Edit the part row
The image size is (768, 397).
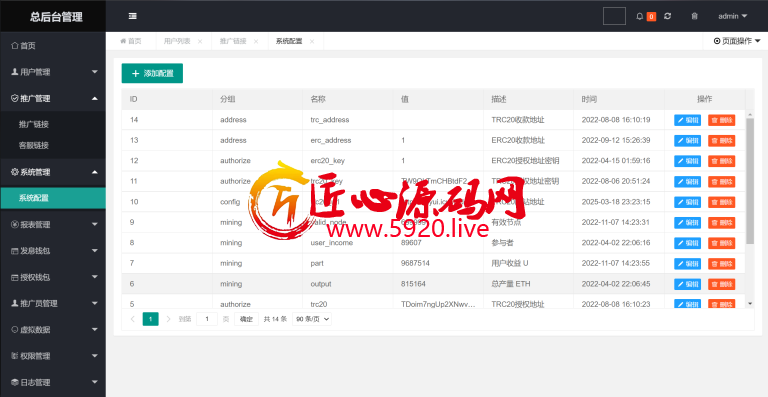(687, 264)
